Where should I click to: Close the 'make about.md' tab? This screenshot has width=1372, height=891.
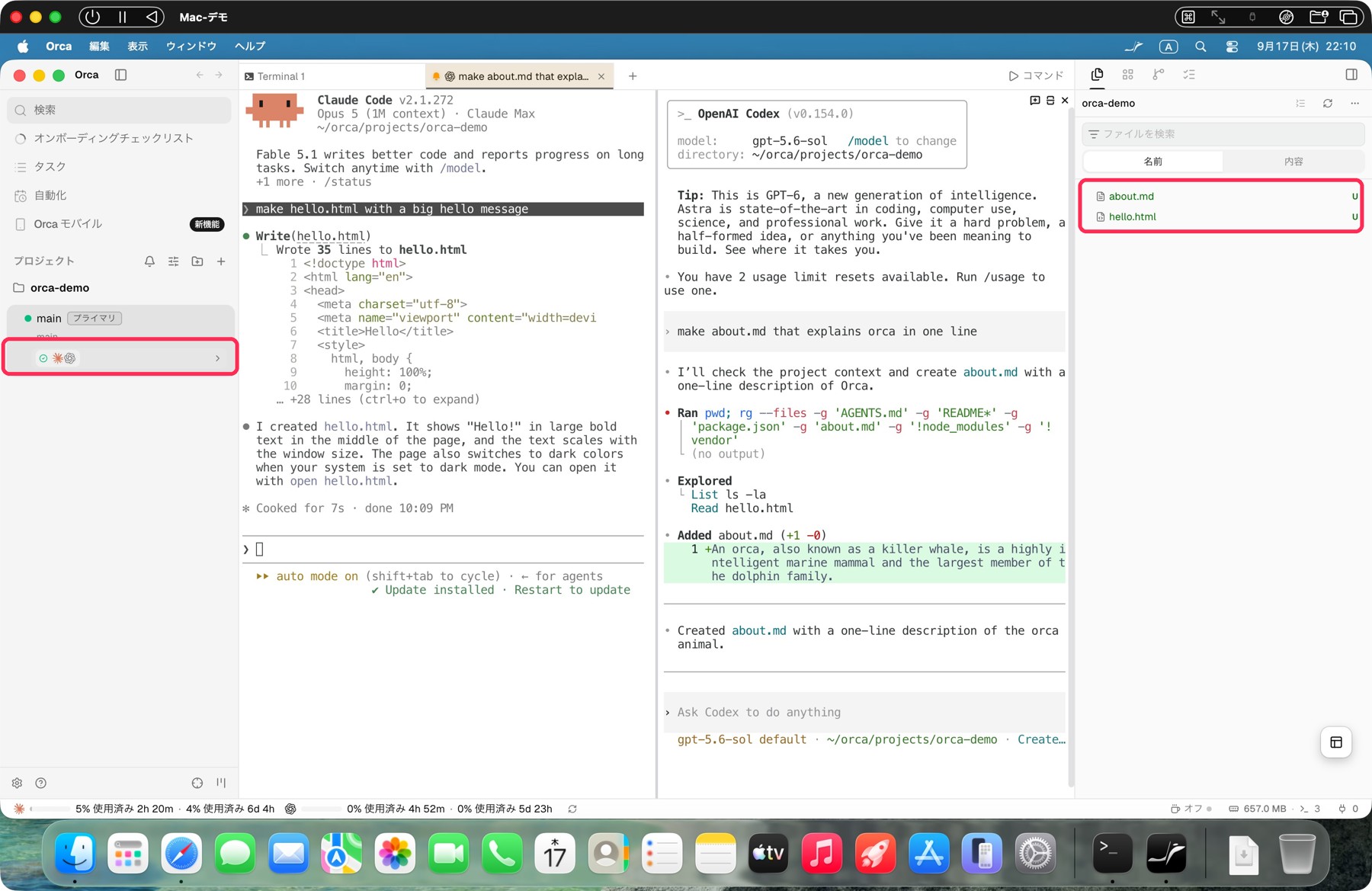601,76
